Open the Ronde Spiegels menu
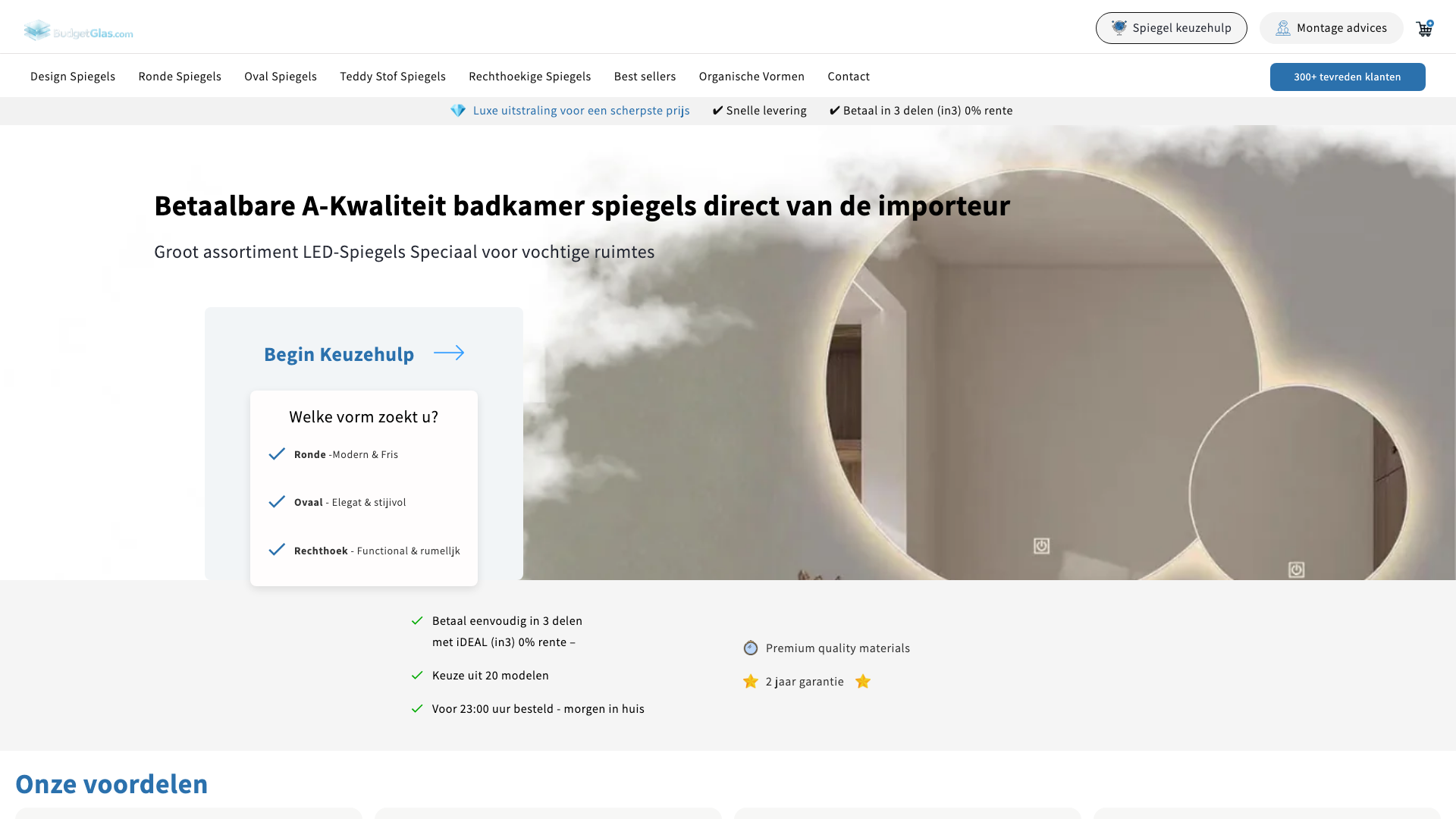1456x819 pixels. 180,77
